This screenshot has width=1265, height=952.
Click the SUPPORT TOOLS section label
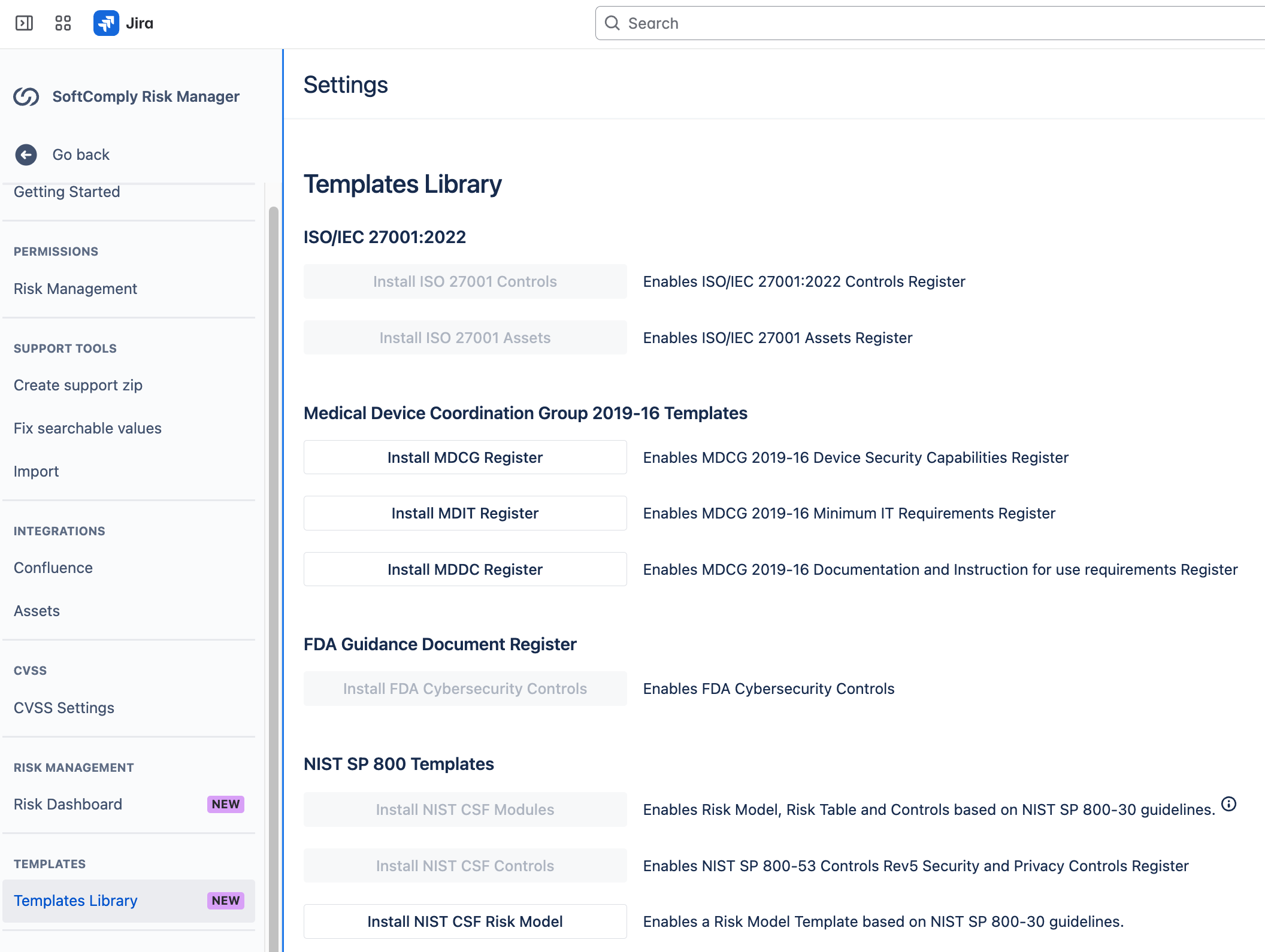(x=65, y=348)
